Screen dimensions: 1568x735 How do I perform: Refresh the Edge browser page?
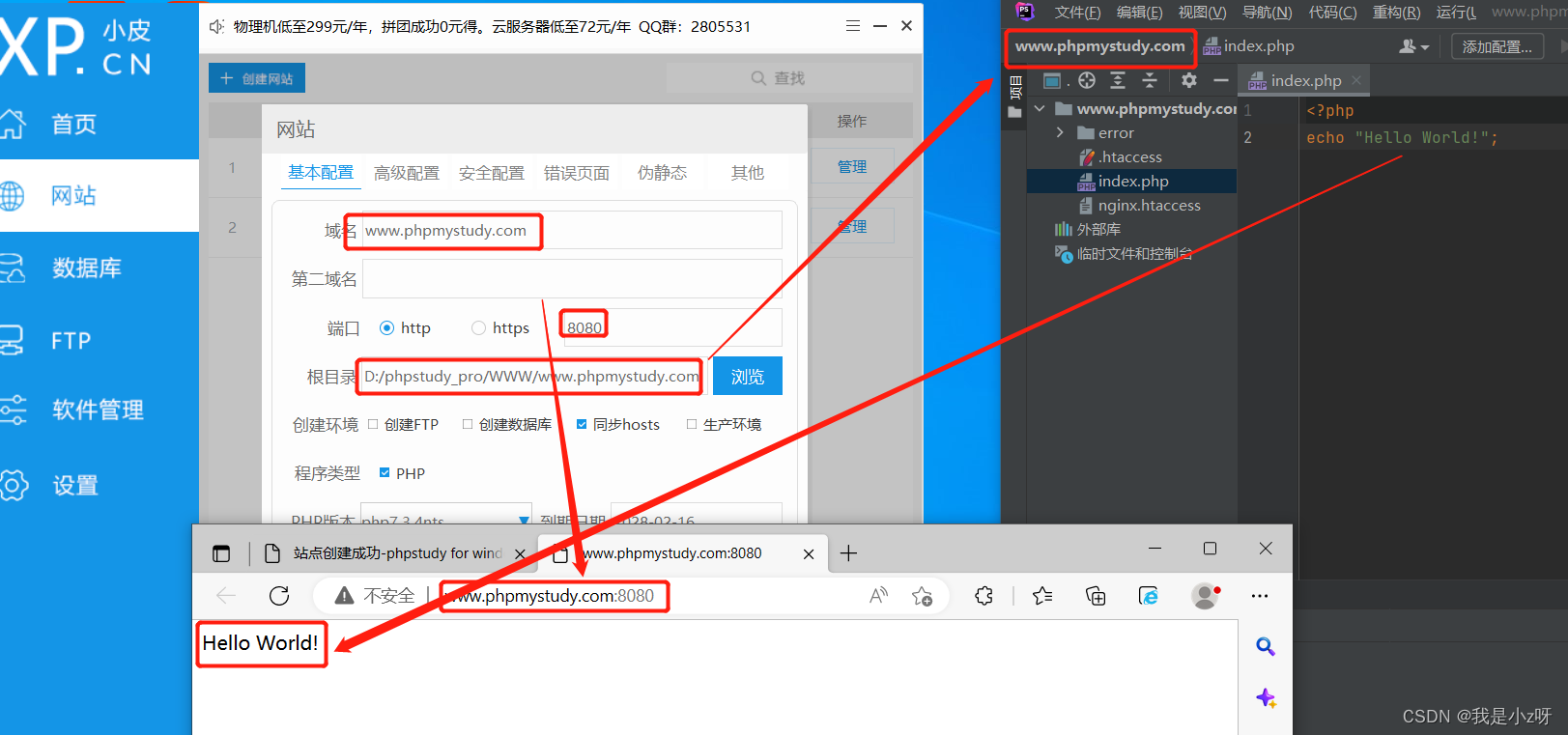click(x=279, y=596)
